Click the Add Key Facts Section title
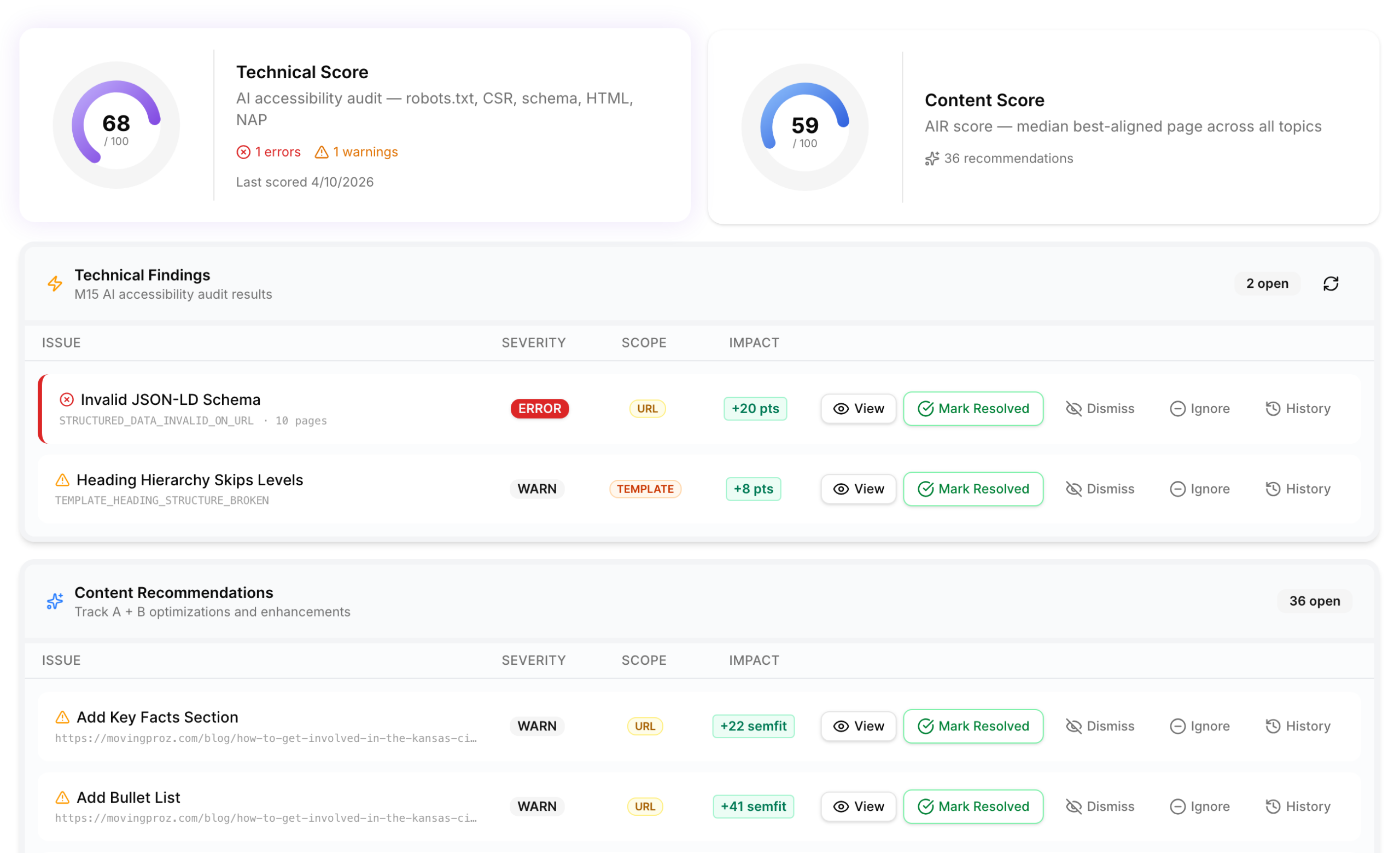This screenshot has height=853, width=1400. point(157,717)
